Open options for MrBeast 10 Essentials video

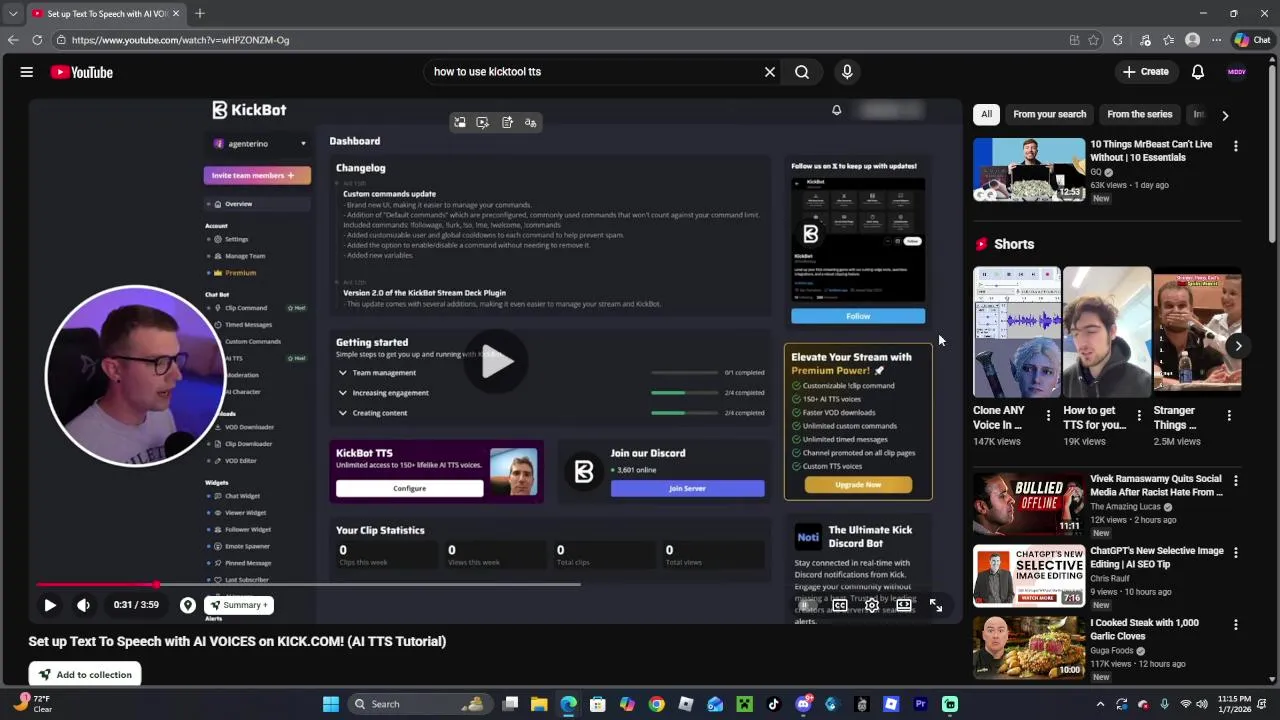[x=1236, y=146]
